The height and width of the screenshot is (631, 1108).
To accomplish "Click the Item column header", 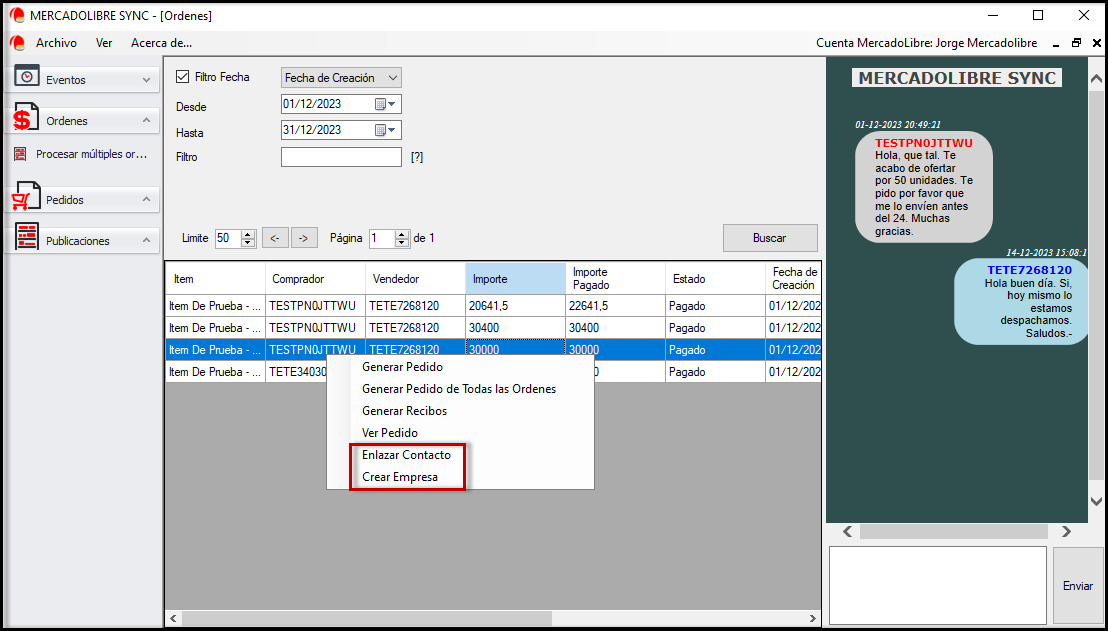I will point(216,279).
